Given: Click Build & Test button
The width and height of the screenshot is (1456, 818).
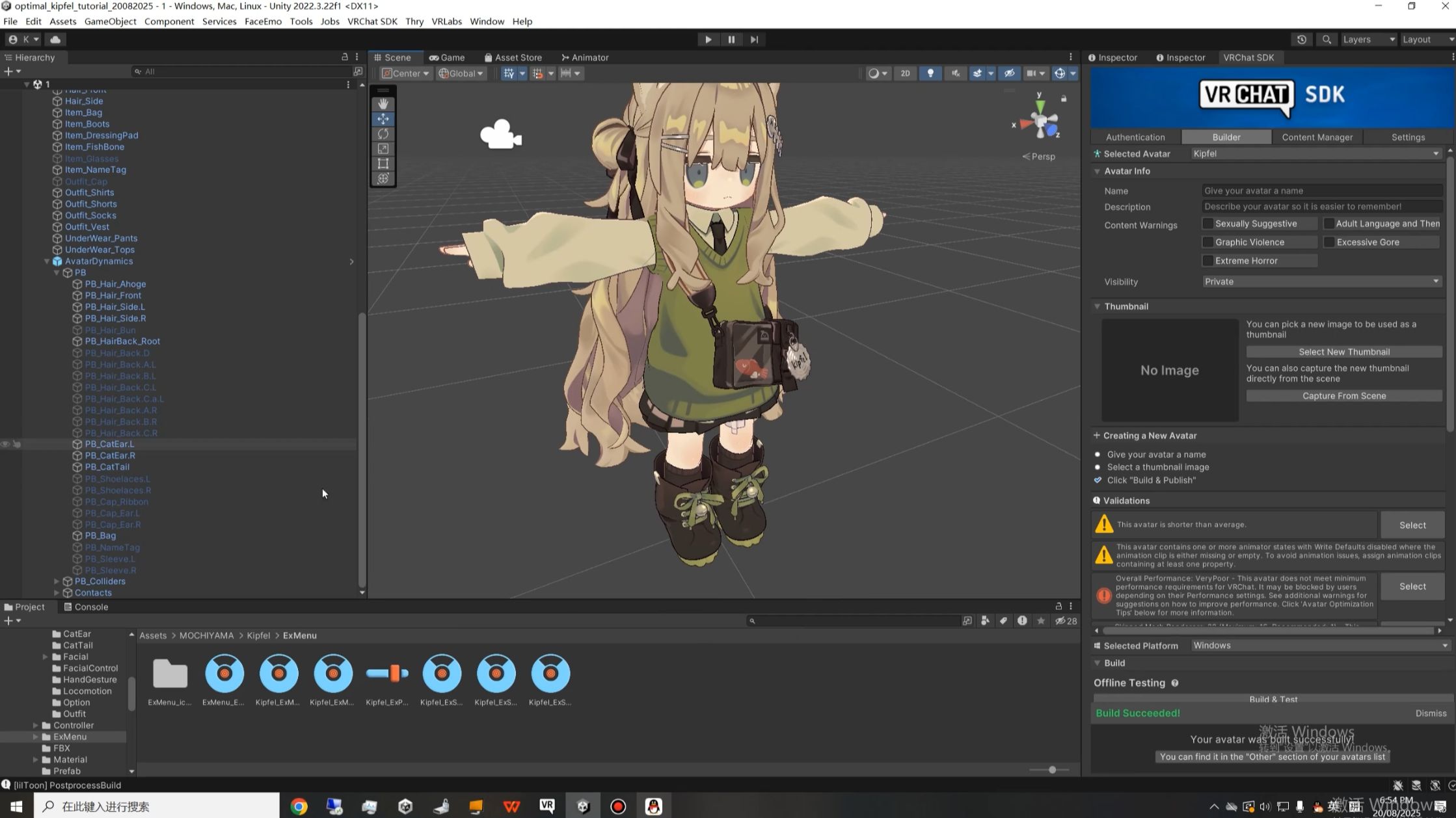Looking at the screenshot, I should coord(1273,699).
